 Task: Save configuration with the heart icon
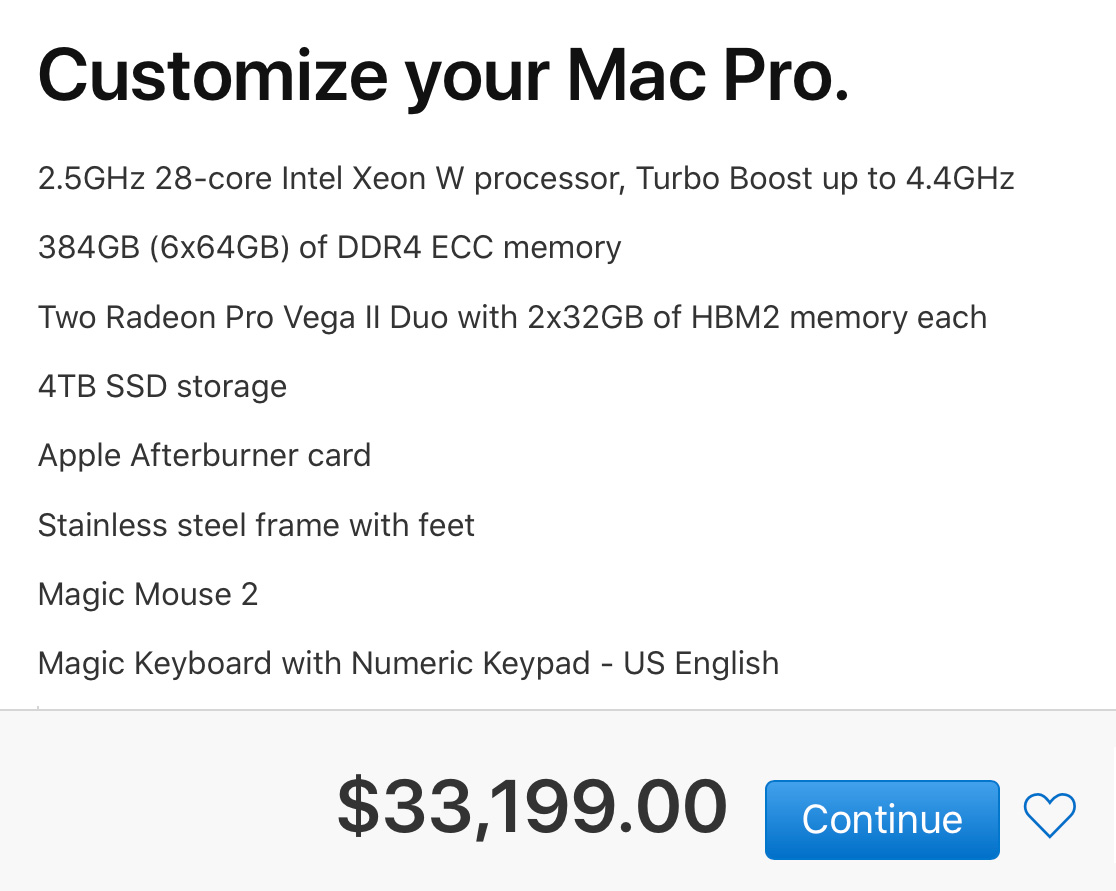1049,815
